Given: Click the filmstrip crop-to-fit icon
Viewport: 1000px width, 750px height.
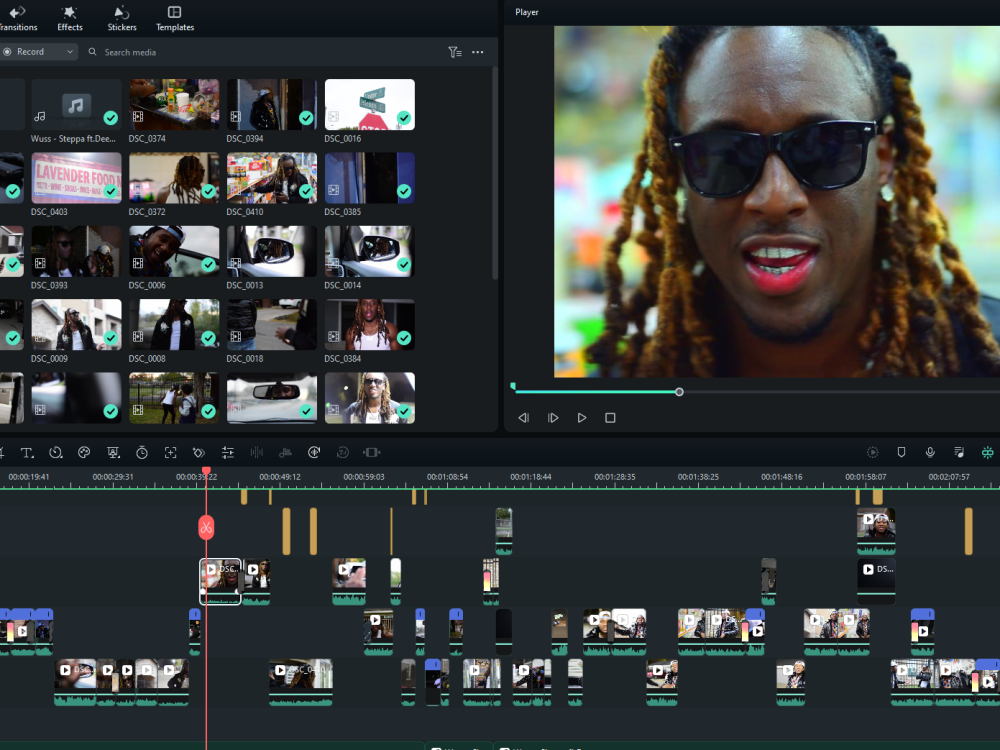Looking at the screenshot, I should click(371, 453).
